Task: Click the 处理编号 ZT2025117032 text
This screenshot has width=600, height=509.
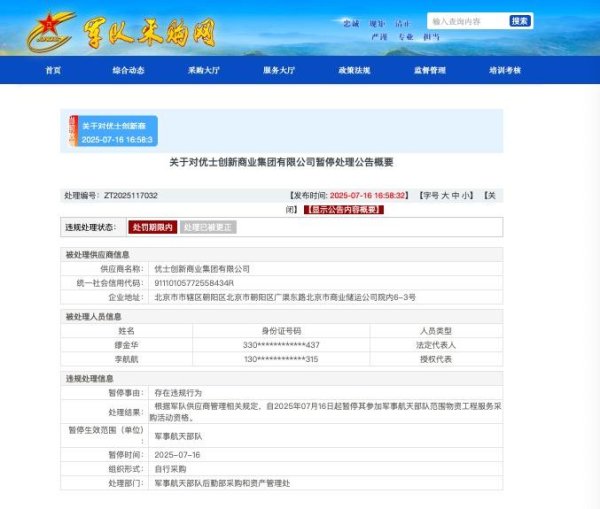Action: tap(111, 195)
